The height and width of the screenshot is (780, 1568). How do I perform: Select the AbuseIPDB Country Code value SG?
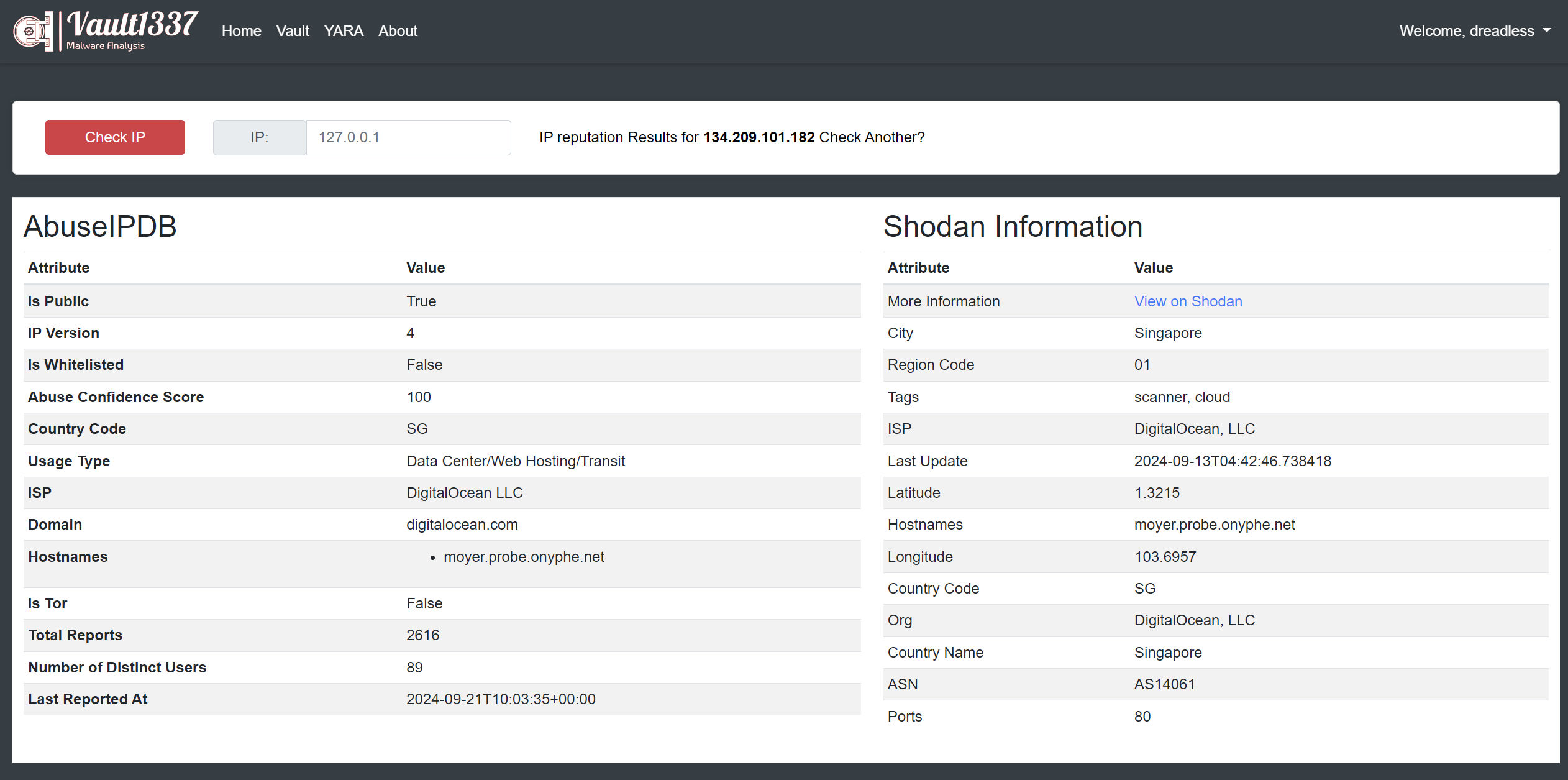click(417, 429)
